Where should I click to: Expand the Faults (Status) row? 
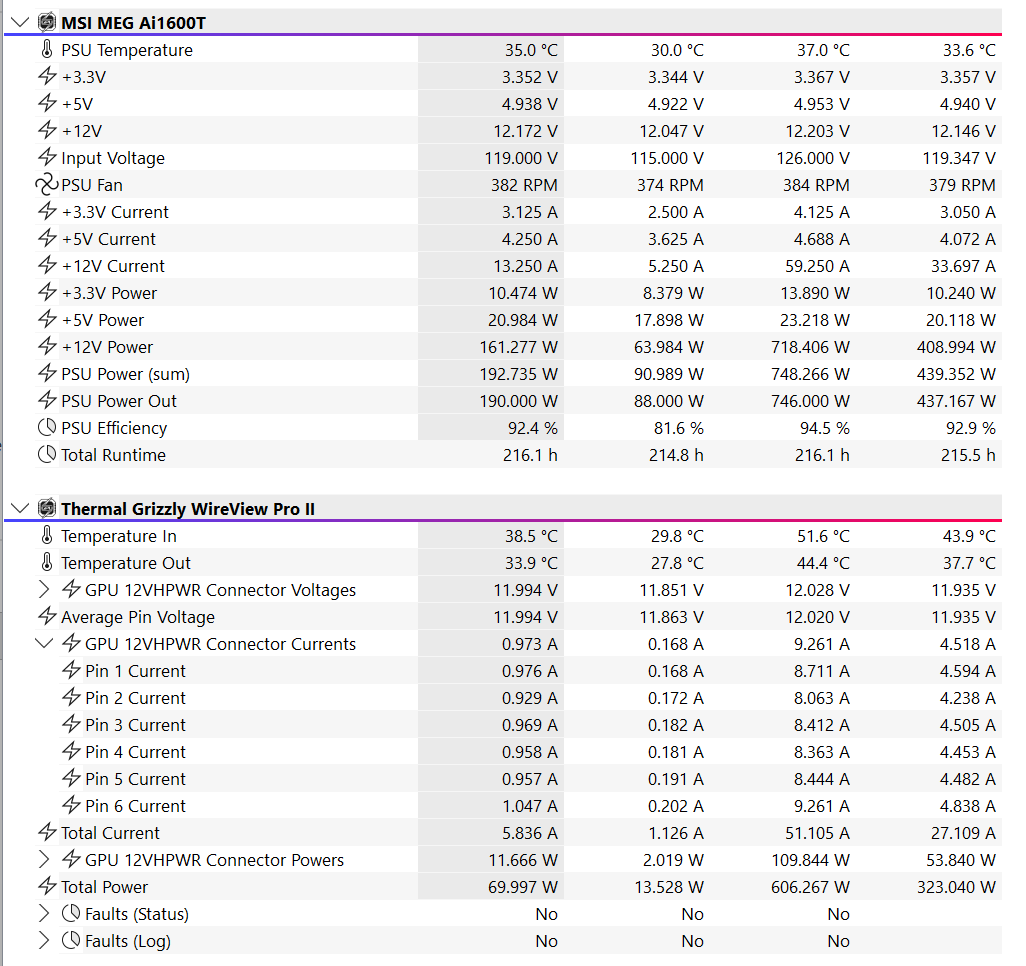click(43, 914)
